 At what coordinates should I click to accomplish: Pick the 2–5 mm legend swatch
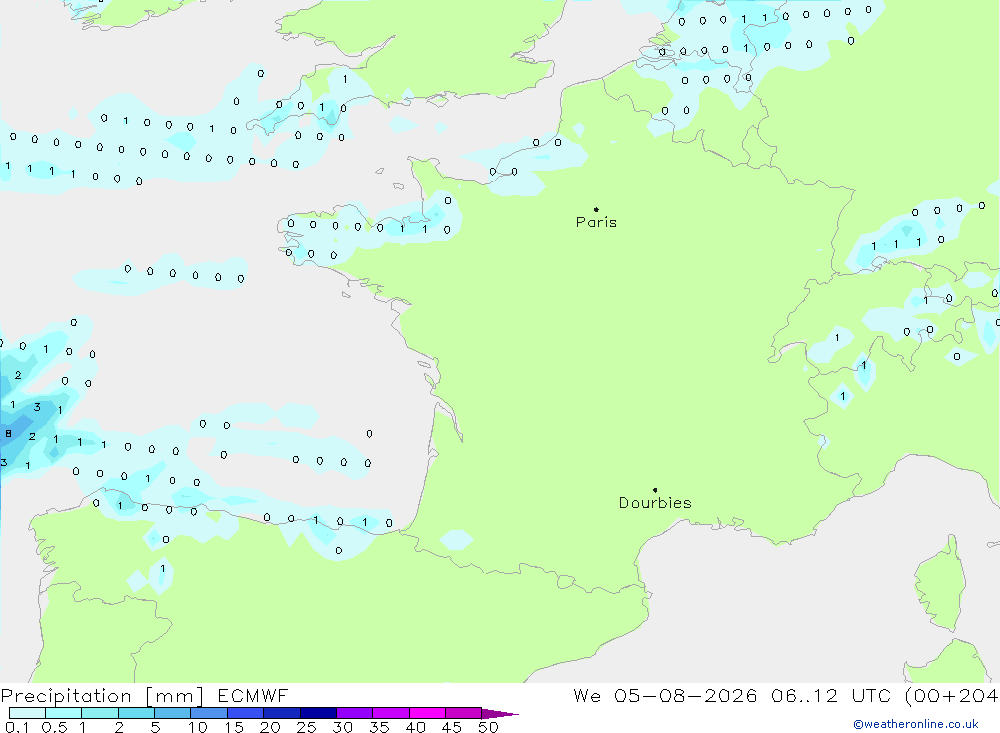point(136,713)
